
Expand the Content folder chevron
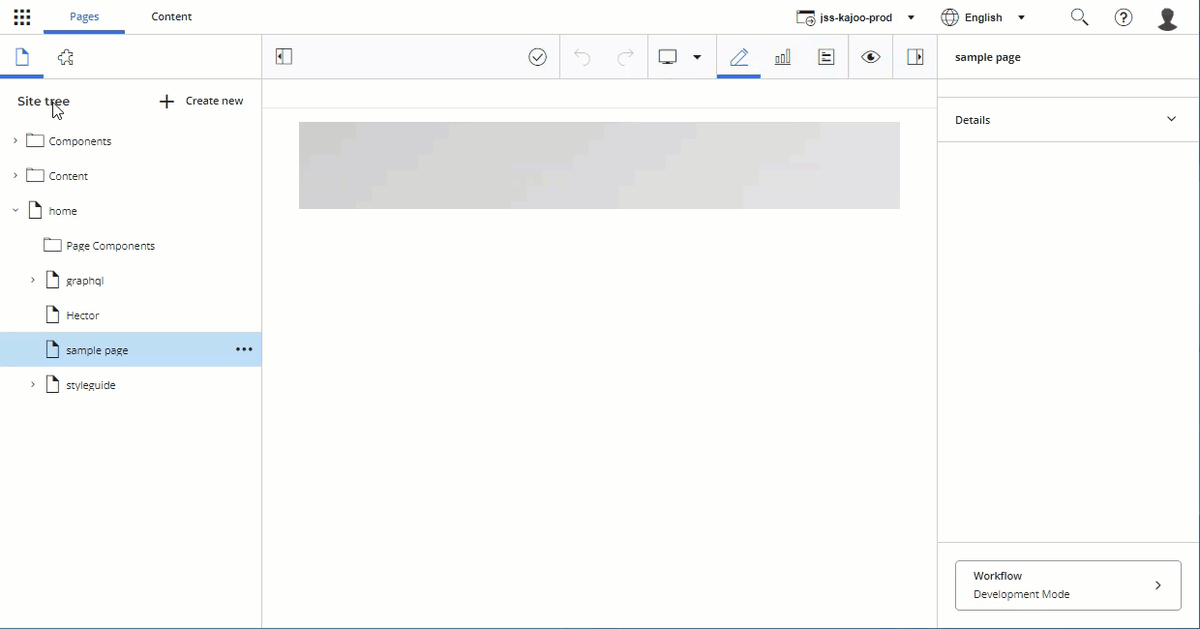15,176
